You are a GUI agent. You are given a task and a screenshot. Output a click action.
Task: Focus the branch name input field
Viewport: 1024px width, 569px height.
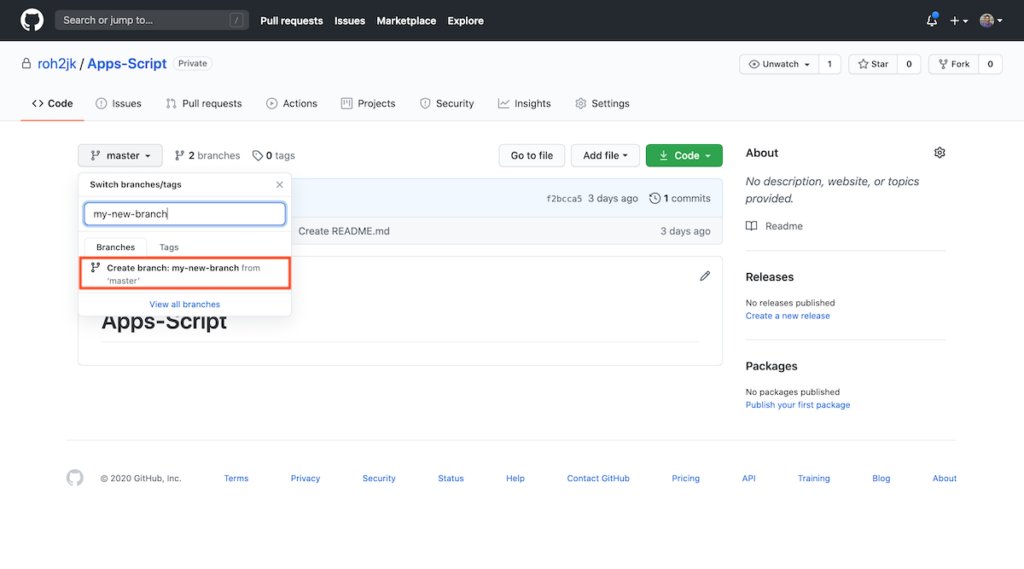tap(185, 214)
